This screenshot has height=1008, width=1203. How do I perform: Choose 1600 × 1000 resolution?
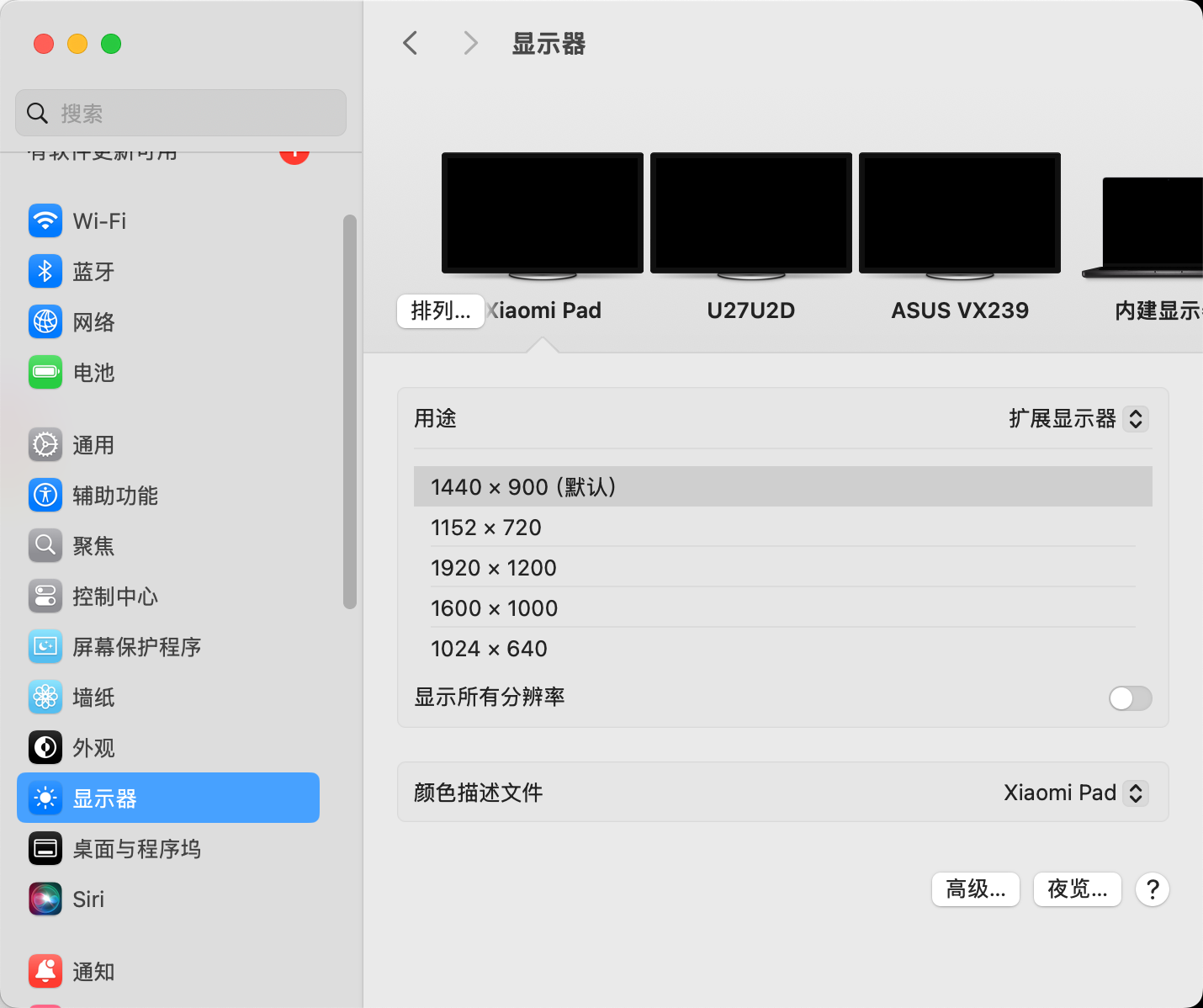point(783,608)
